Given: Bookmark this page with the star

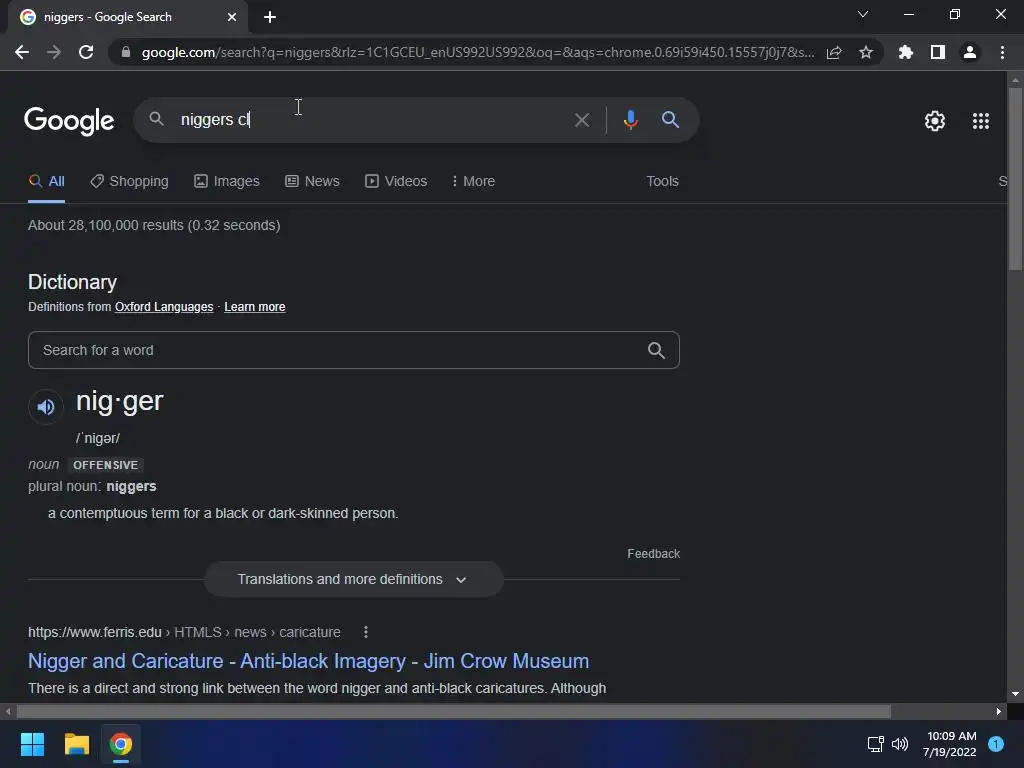Looking at the screenshot, I should click(866, 52).
